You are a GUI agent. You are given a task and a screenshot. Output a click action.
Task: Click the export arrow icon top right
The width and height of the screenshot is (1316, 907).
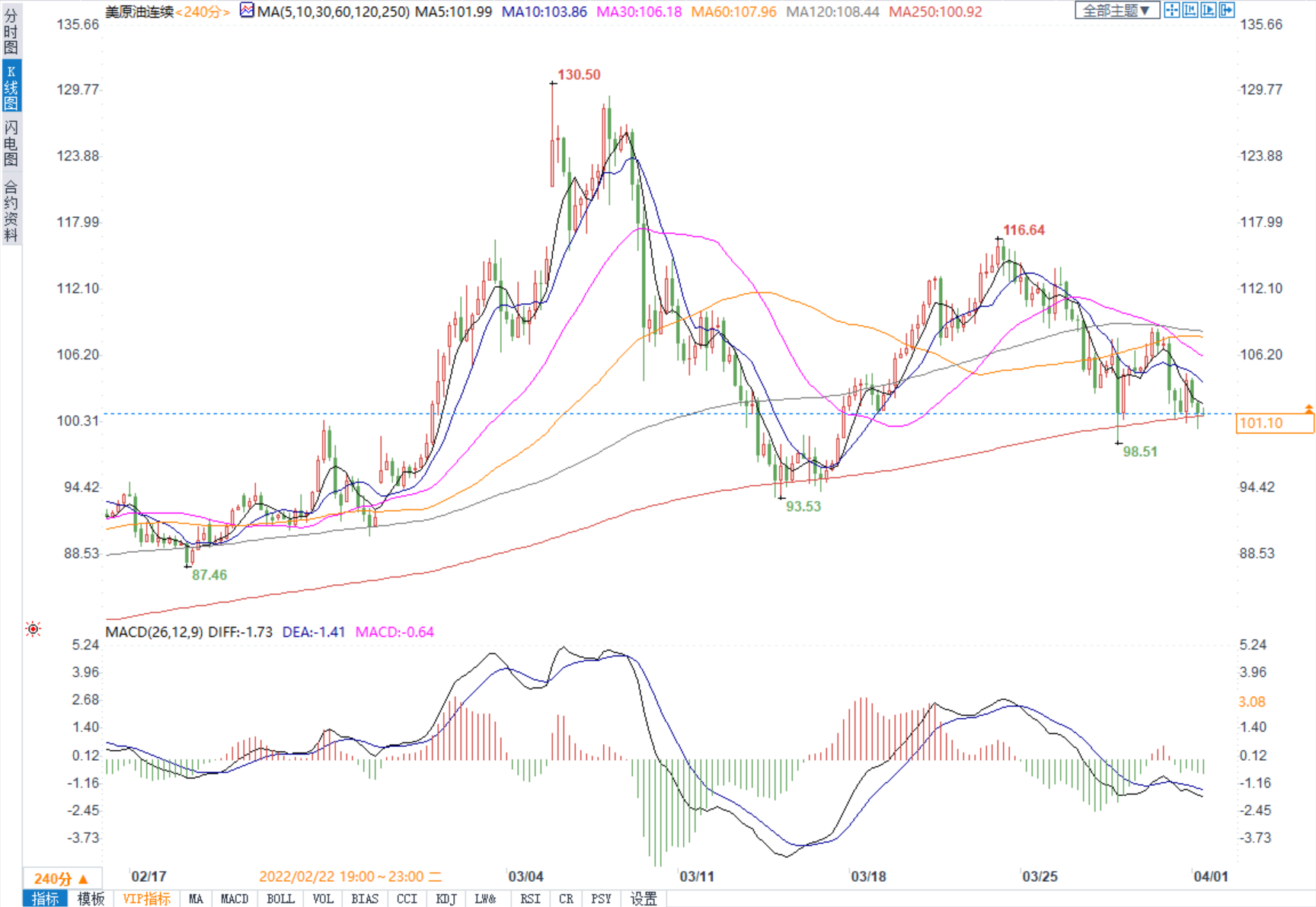(x=1226, y=10)
